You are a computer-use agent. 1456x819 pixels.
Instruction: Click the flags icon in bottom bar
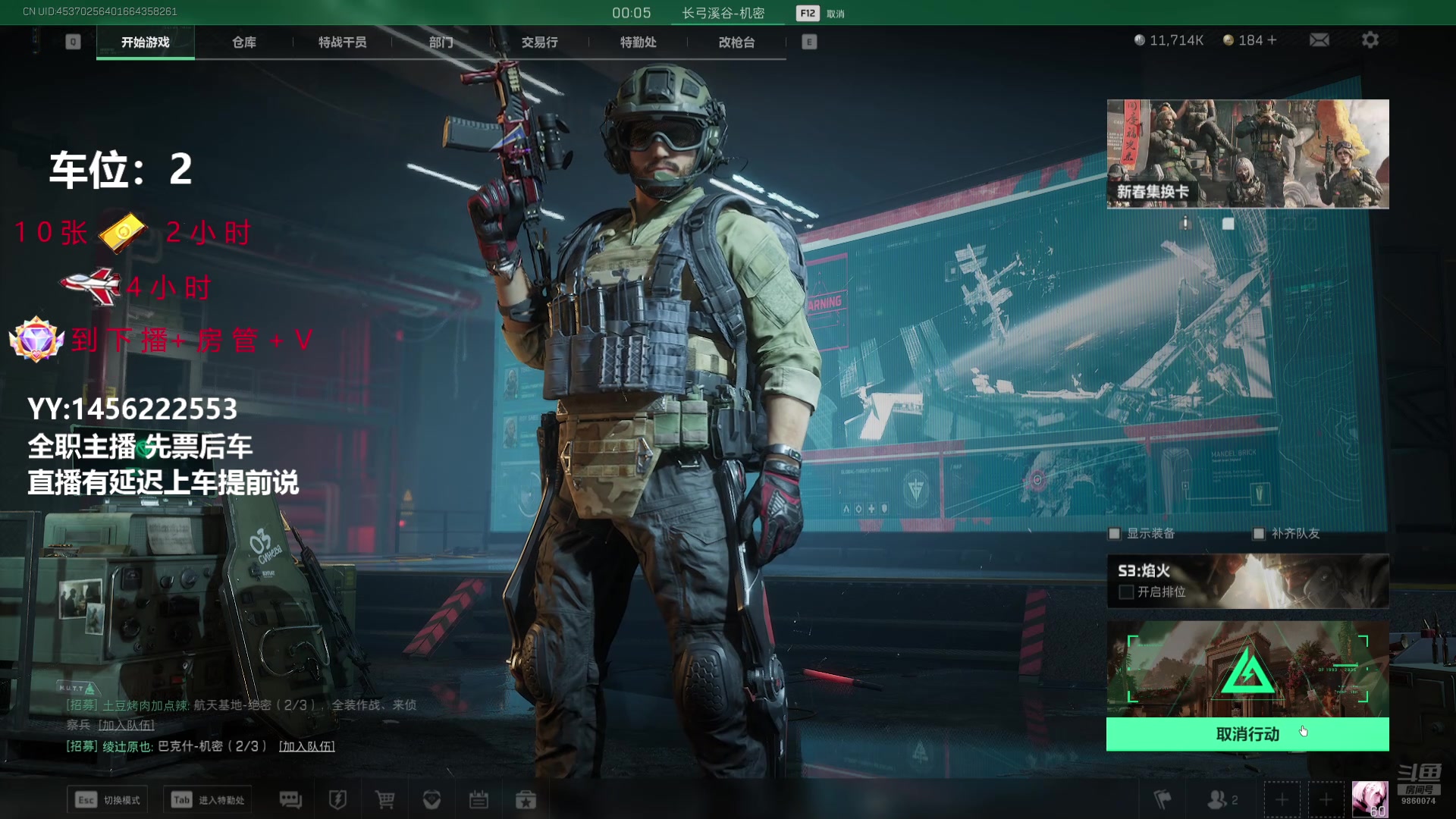coord(1162,799)
